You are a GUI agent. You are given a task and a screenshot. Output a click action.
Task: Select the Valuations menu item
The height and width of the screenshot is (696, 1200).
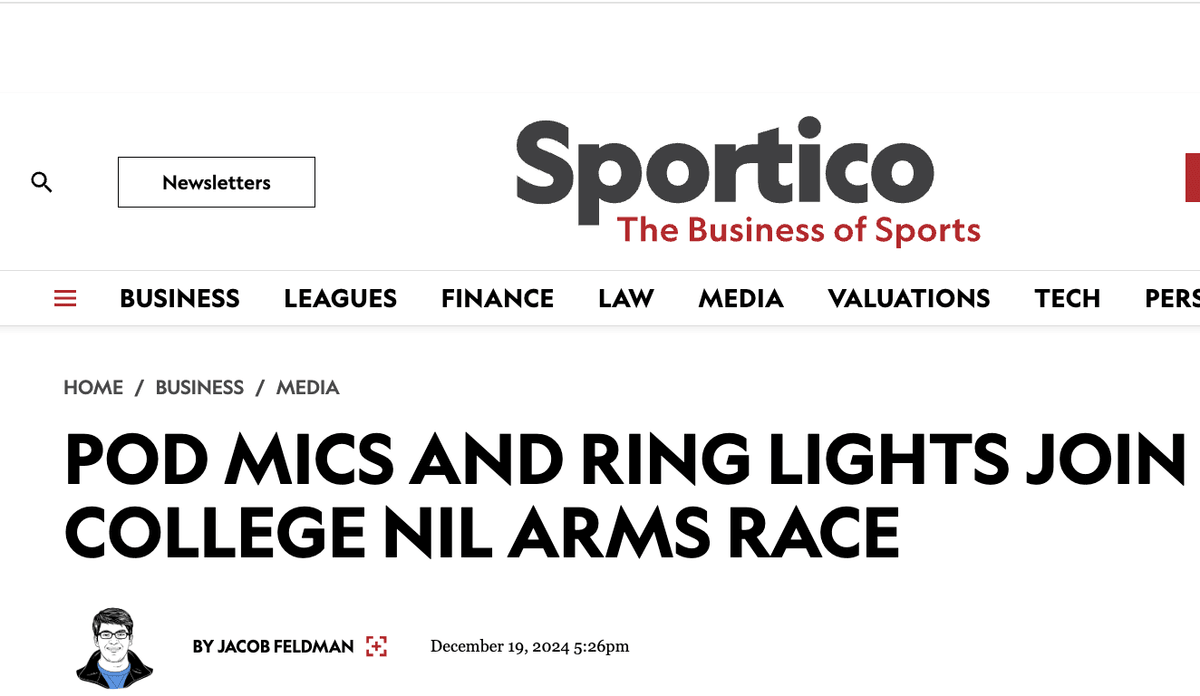coord(909,298)
